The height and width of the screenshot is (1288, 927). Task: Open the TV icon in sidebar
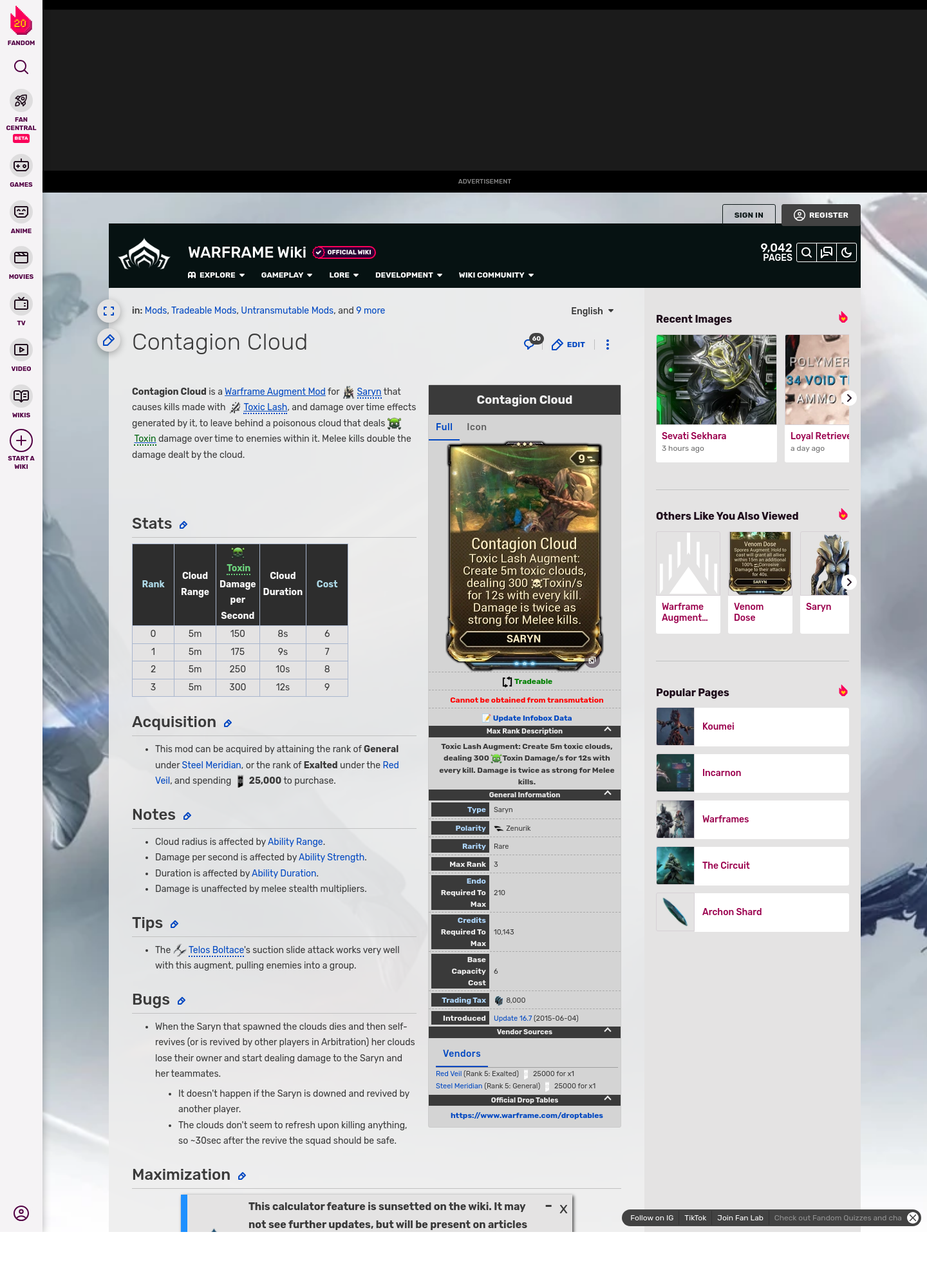click(21, 303)
